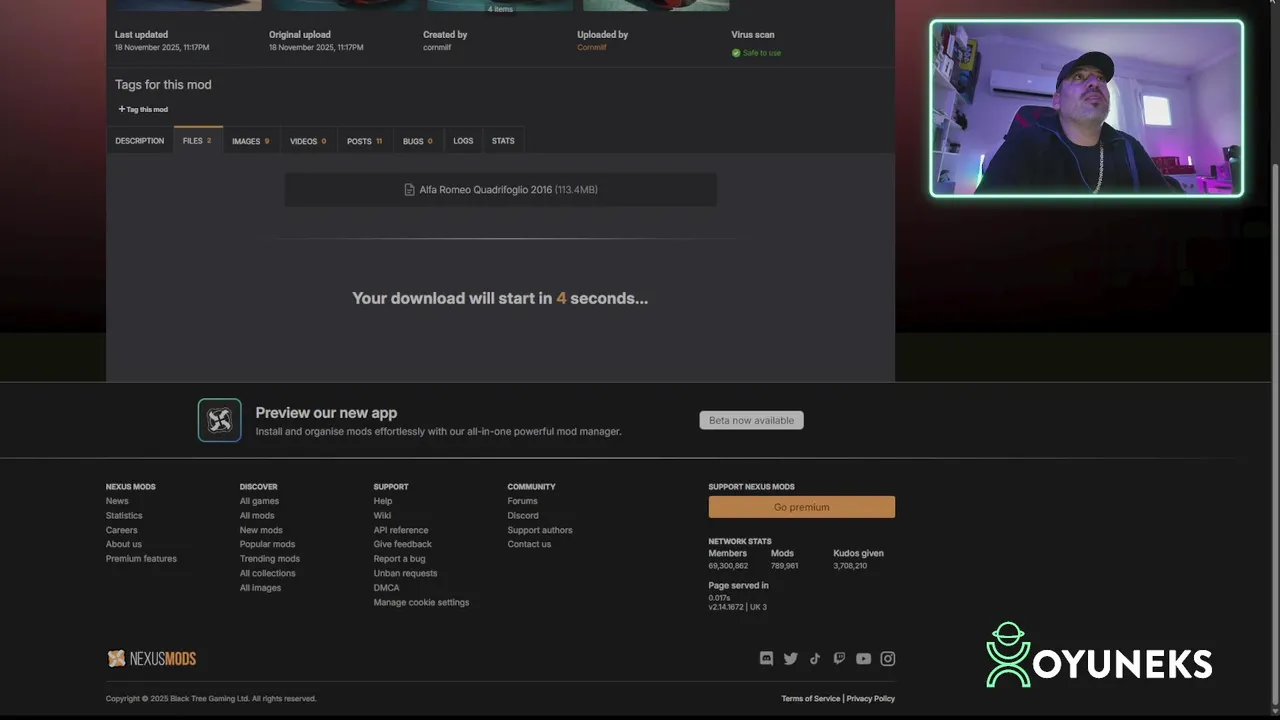
Task: Open the All collections link
Action: tap(268, 573)
